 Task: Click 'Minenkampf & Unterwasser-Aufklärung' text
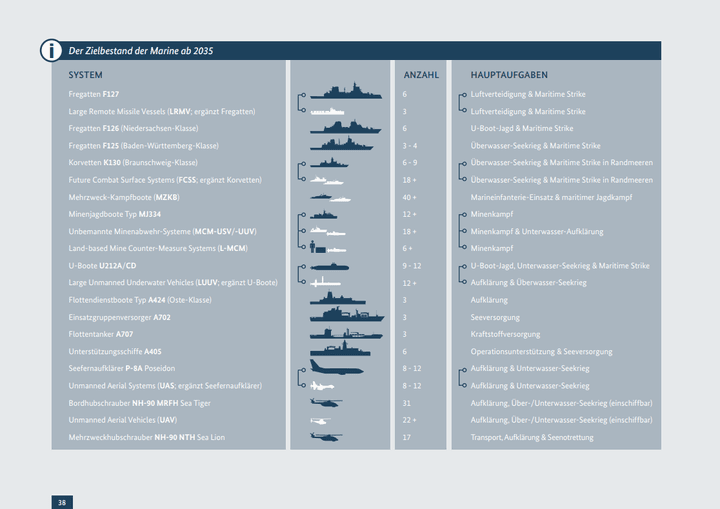pos(537,232)
